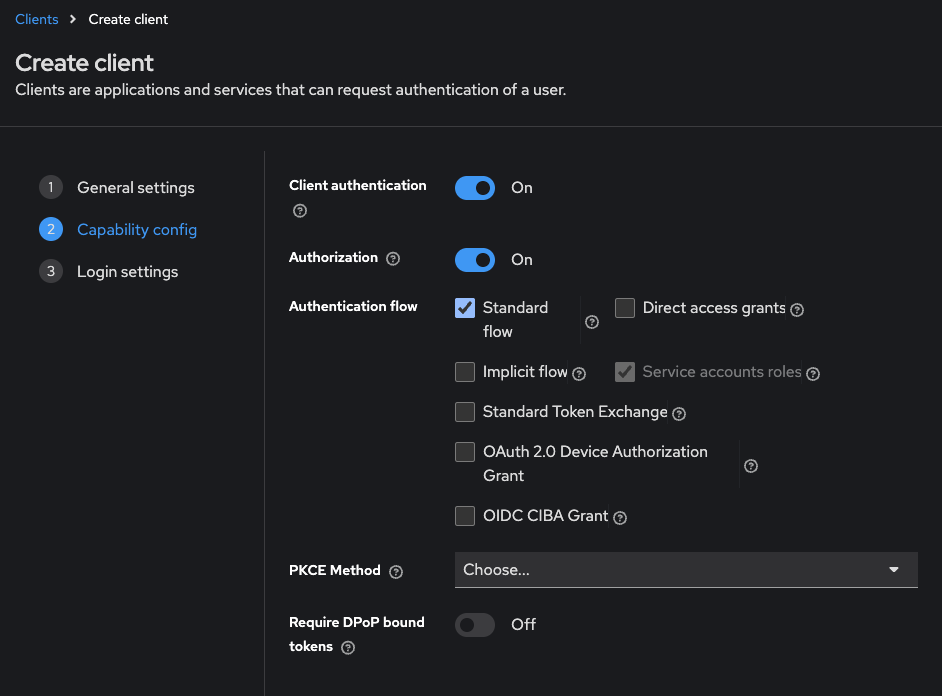Turn off the Client authentication toggle
The image size is (942, 696).
[x=474, y=188]
